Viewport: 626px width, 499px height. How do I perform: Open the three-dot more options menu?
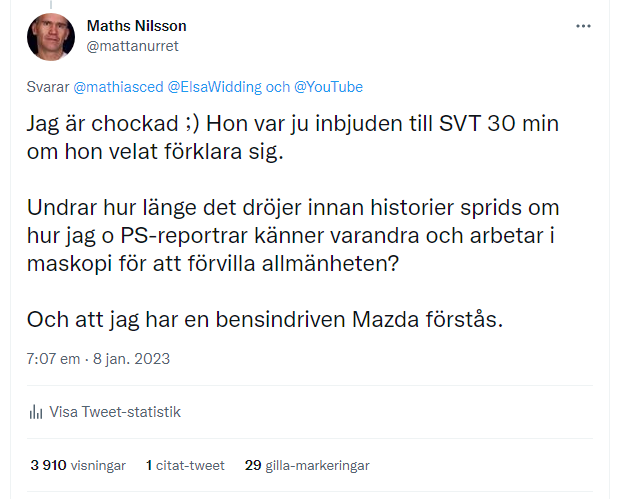(x=583, y=26)
